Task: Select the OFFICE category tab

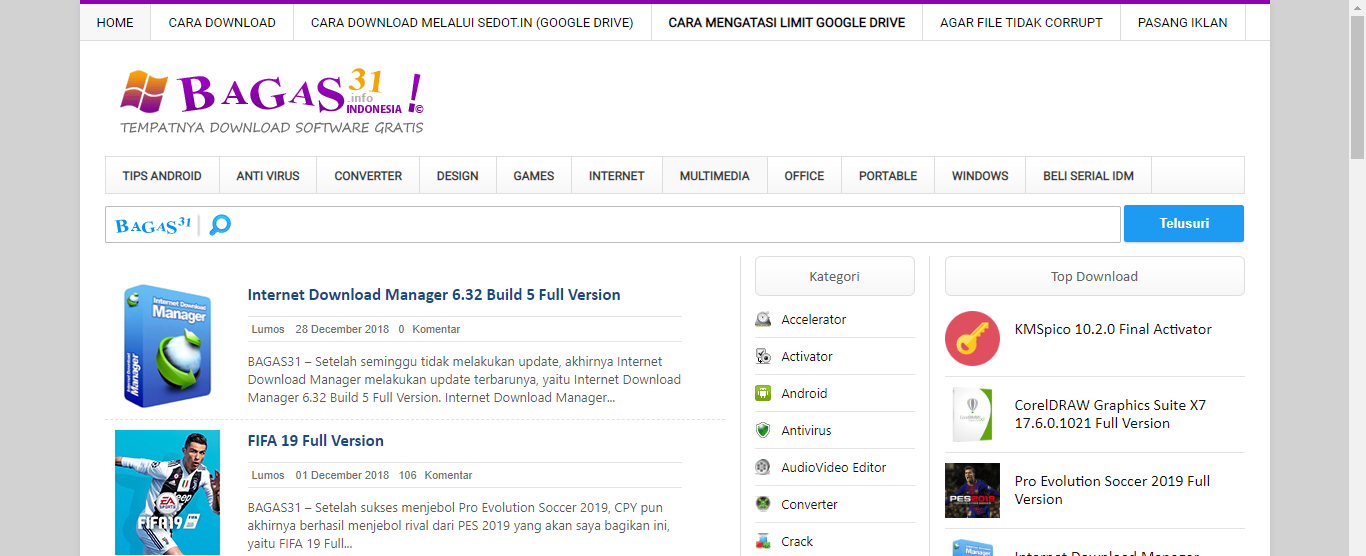Action: [804, 175]
